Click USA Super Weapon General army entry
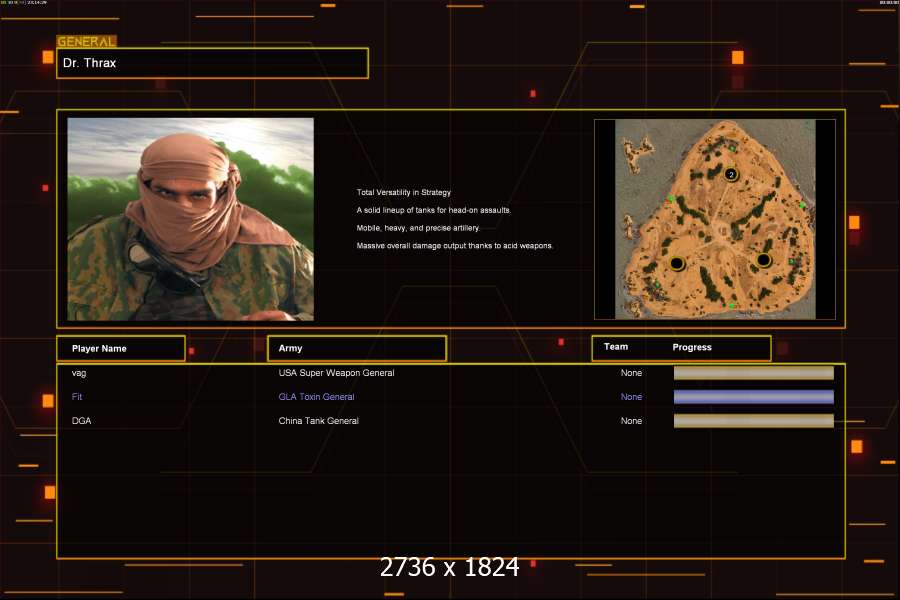Viewport: 900px width, 600px height. tap(336, 373)
